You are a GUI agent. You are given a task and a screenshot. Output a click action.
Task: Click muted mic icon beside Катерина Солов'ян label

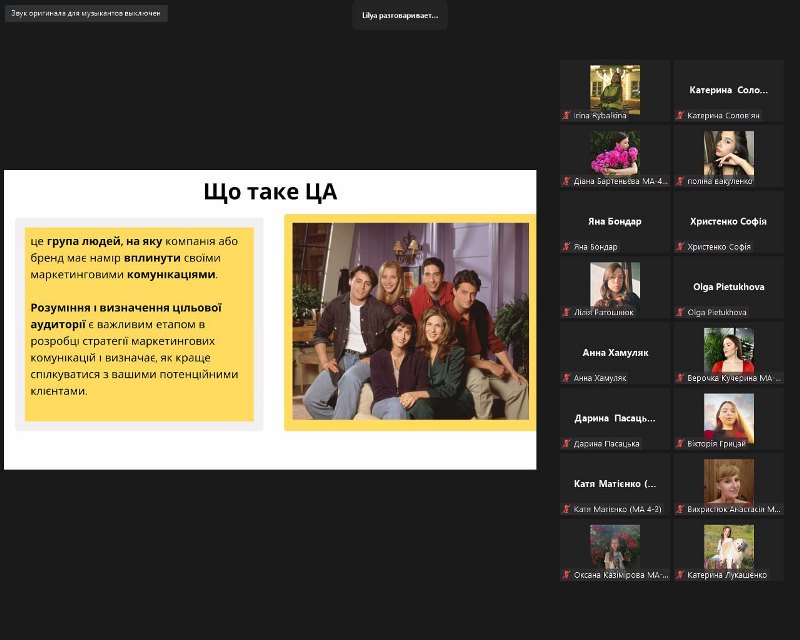point(680,115)
